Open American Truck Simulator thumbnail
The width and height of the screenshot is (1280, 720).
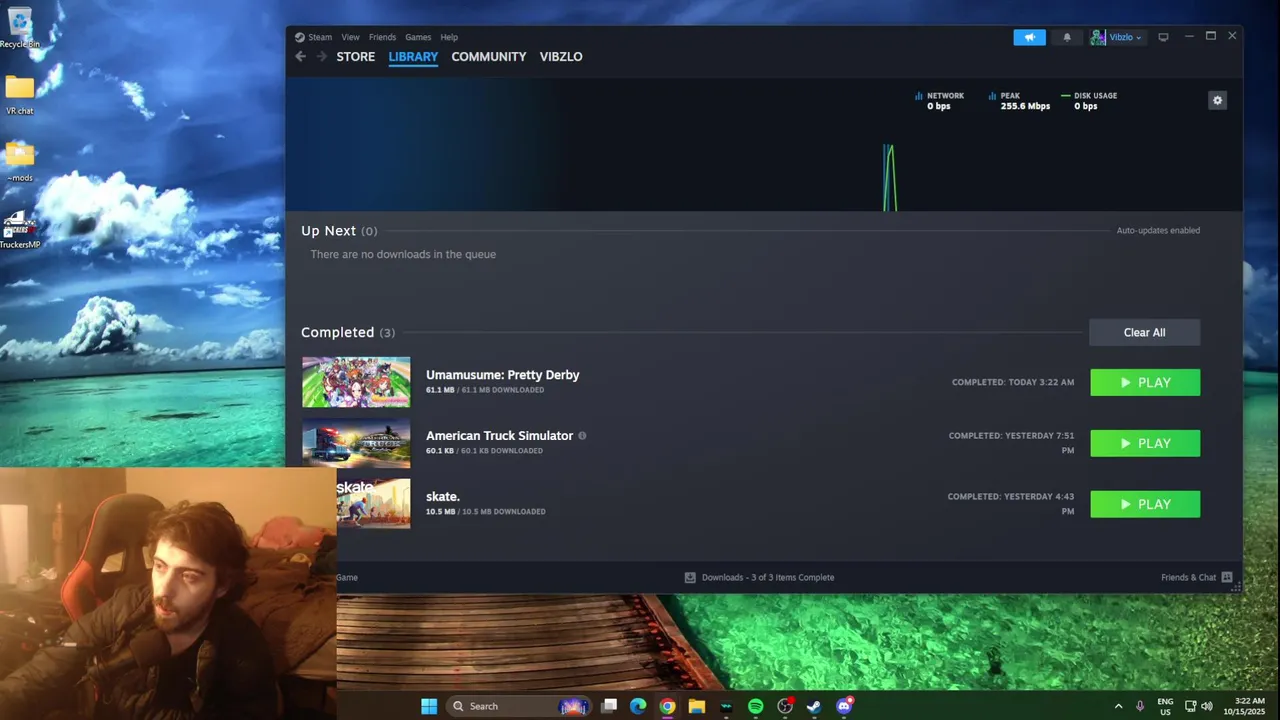356,443
